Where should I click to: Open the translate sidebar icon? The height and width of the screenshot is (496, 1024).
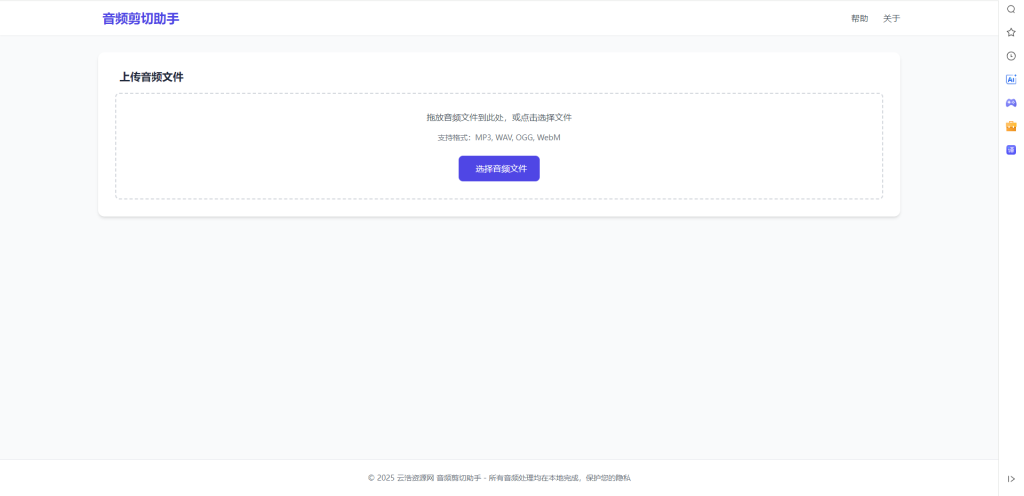[1011, 150]
